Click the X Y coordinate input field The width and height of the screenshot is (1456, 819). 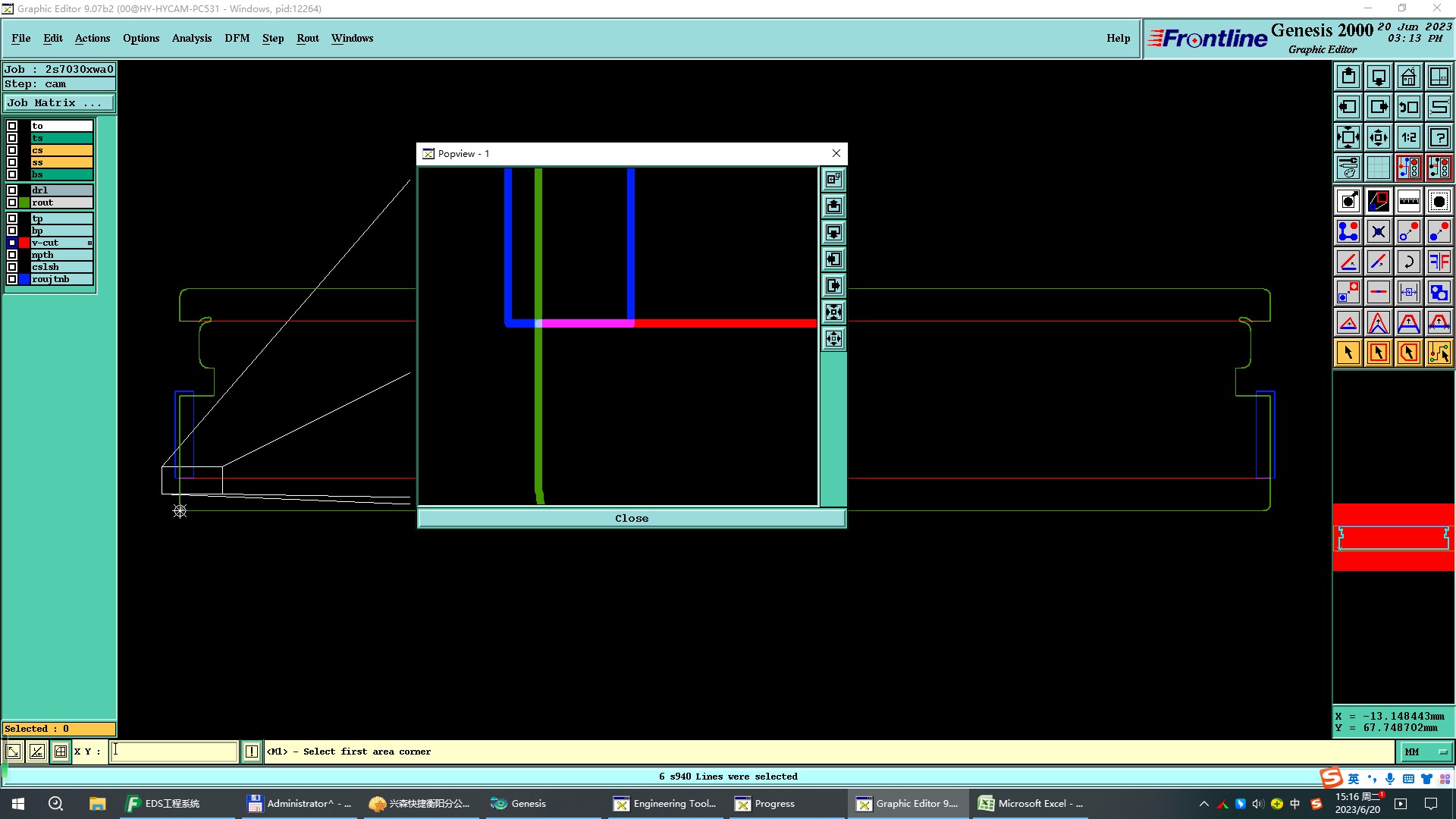pos(174,752)
